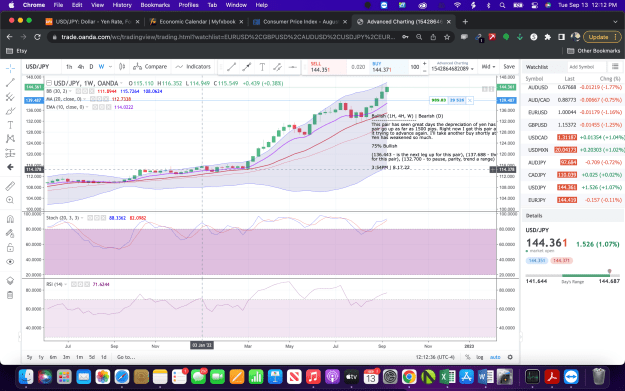Open the Mid price type dropdown
Viewport: 625px width, 391px height.
[x=488, y=67]
